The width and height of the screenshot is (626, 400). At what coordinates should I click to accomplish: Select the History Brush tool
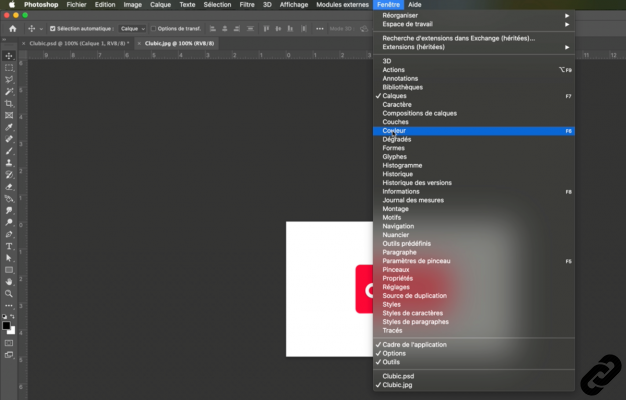coord(9,175)
